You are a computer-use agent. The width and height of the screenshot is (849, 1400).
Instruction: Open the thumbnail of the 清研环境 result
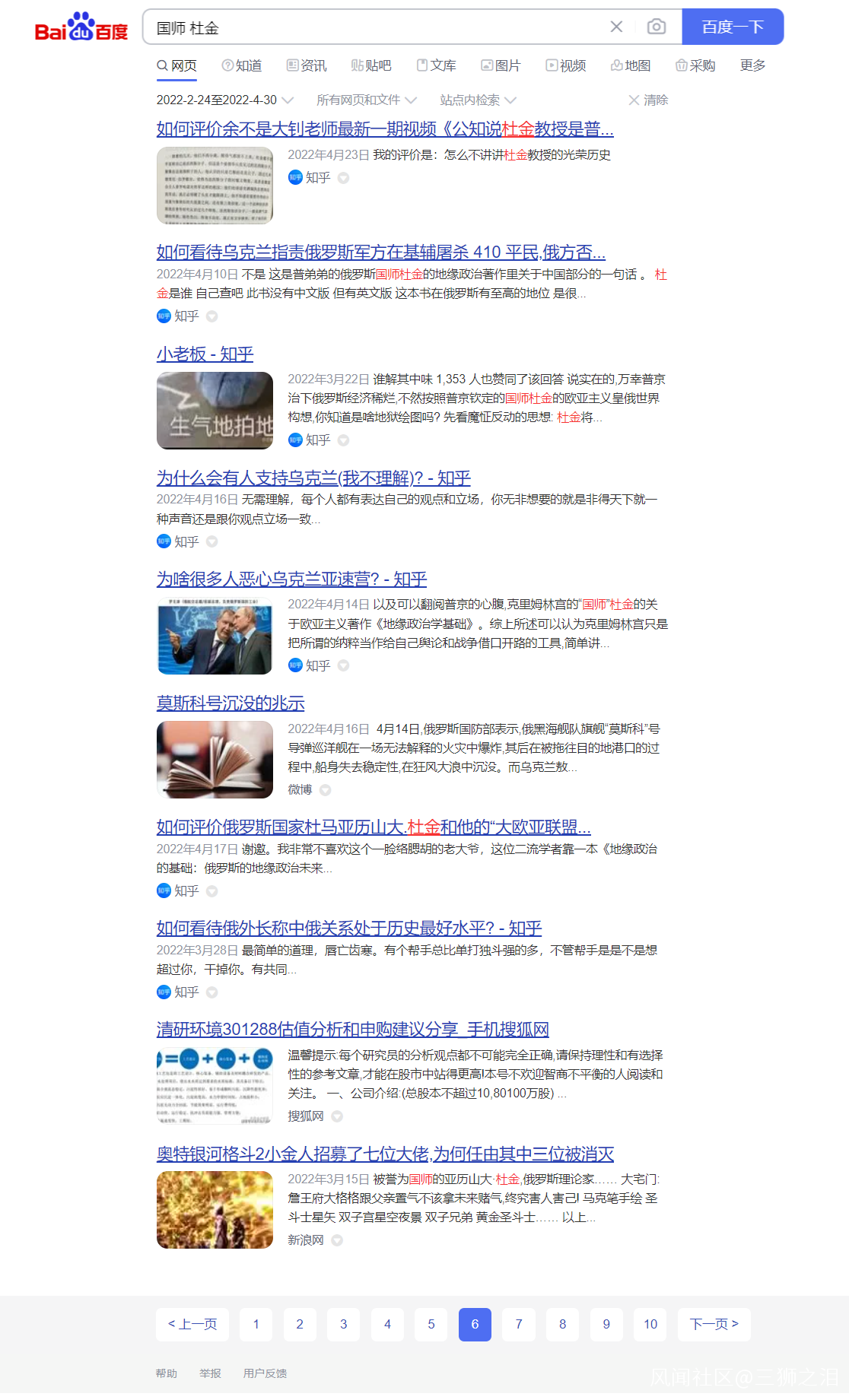coord(215,1086)
